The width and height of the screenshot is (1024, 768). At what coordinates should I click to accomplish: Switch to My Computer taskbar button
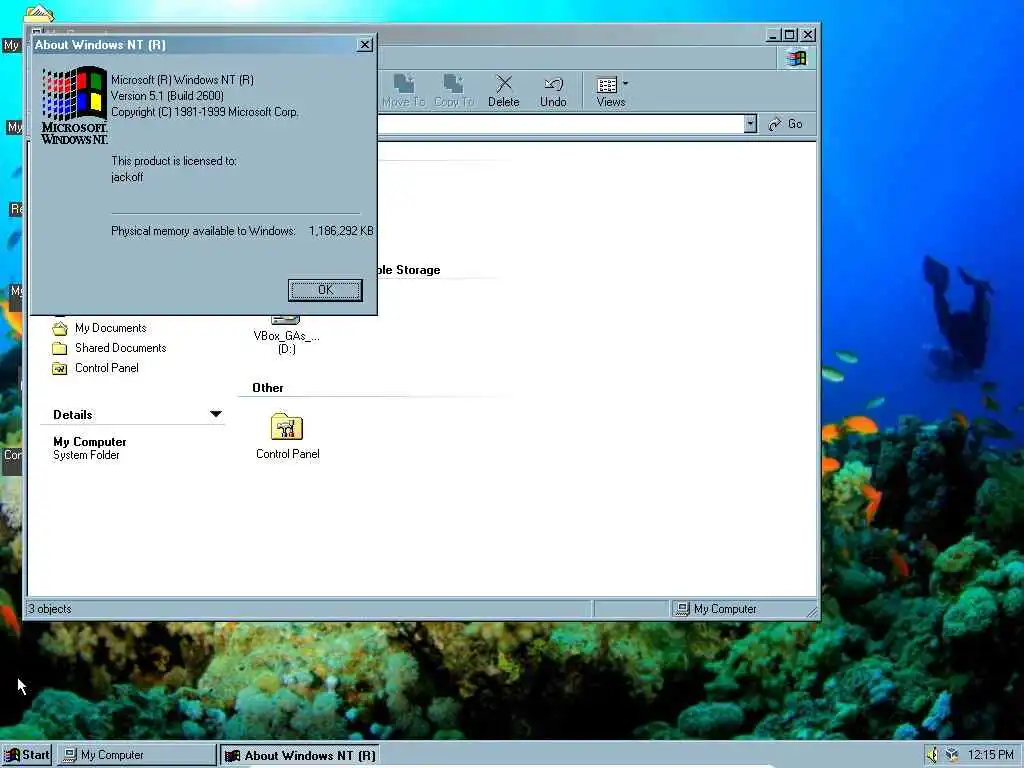pos(136,755)
